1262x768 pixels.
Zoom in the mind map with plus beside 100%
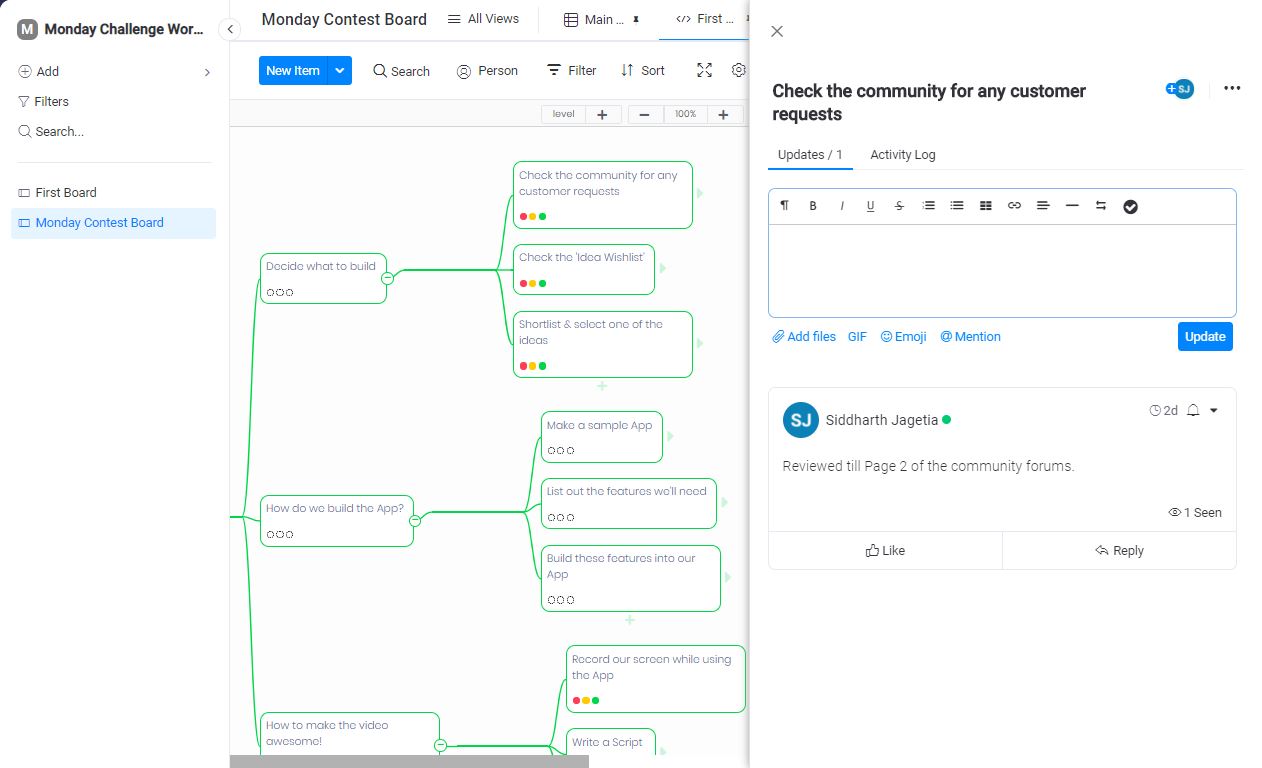click(723, 114)
